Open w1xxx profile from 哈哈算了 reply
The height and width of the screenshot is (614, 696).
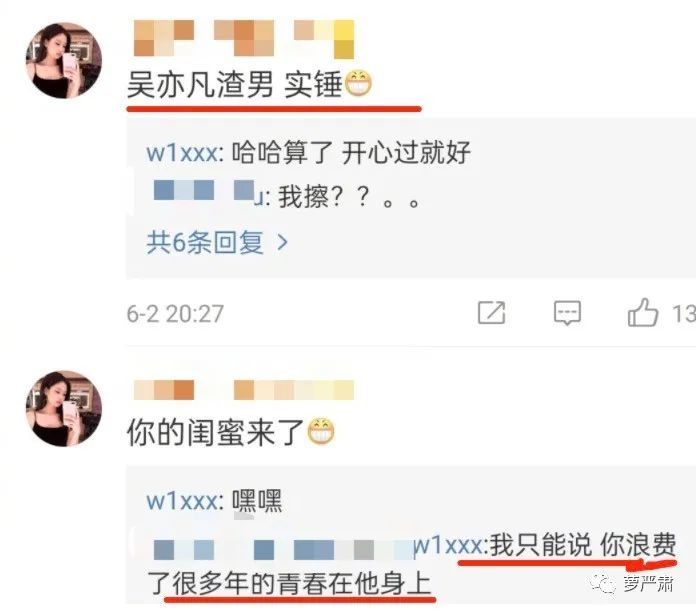[182, 153]
